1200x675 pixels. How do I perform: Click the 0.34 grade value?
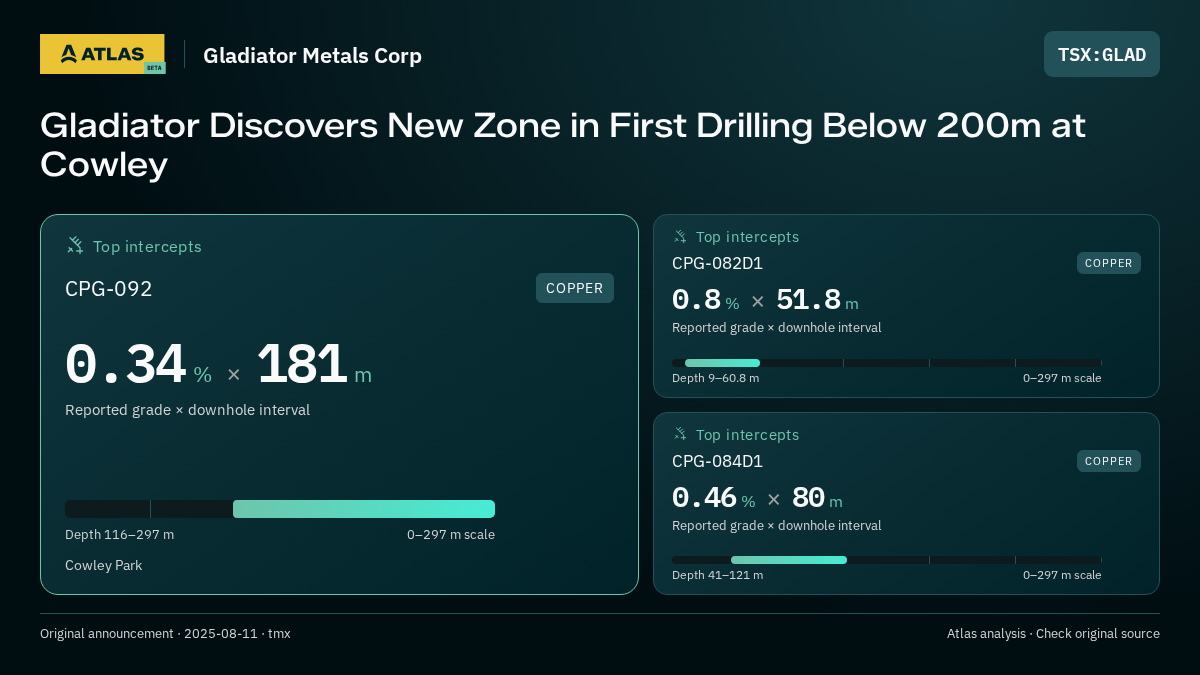coord(126,364)
